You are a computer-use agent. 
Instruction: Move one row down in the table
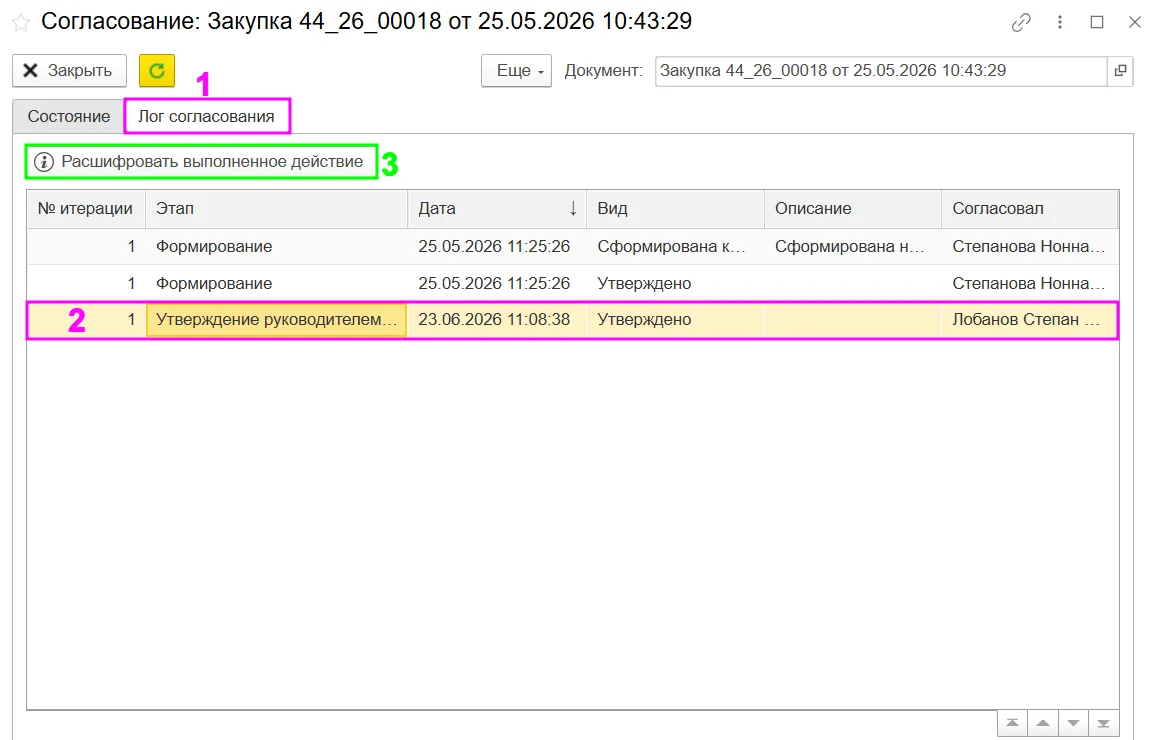1073,723
